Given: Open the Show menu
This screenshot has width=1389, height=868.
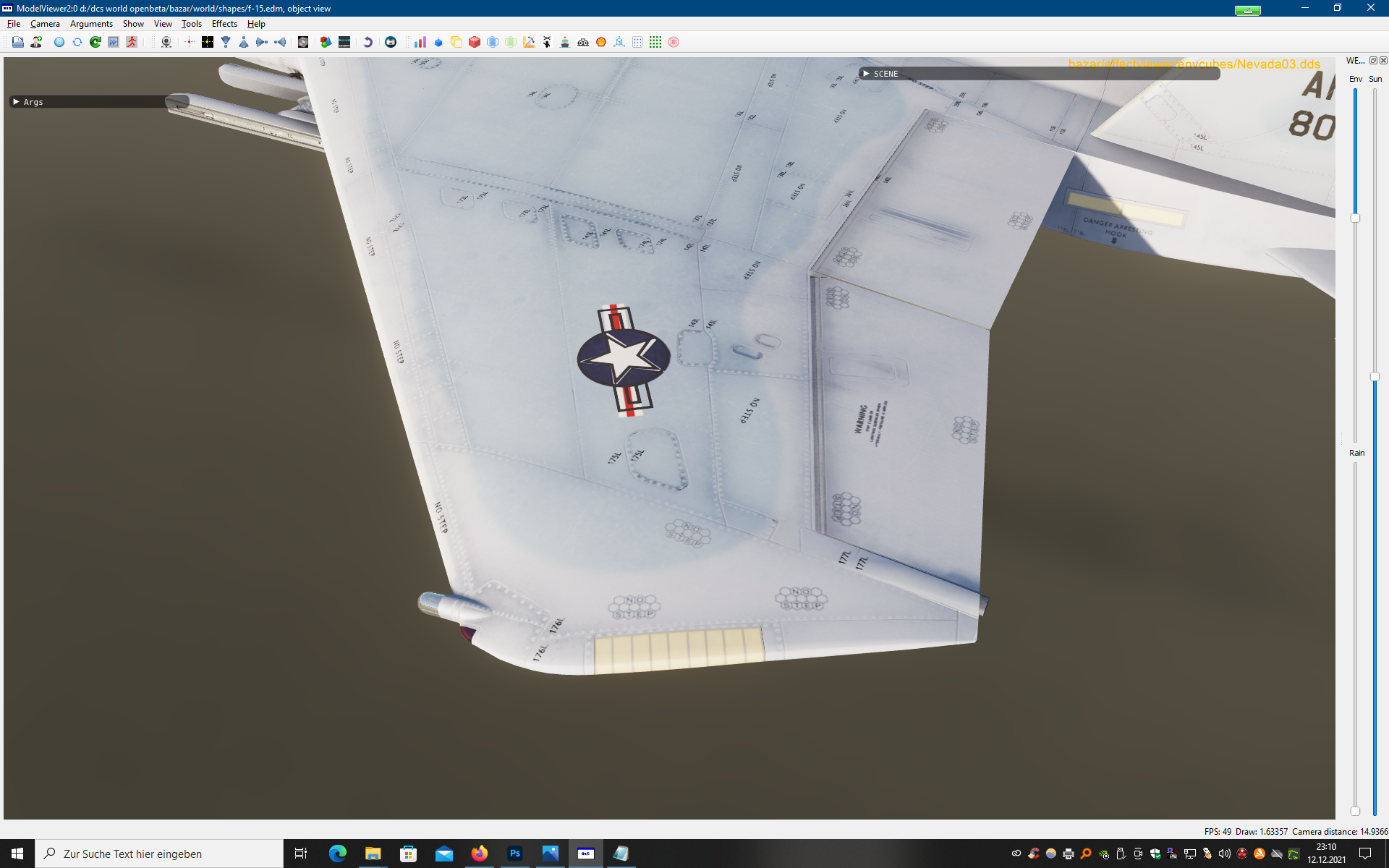Looking at the screenshot, I should (x=133, y=24).
